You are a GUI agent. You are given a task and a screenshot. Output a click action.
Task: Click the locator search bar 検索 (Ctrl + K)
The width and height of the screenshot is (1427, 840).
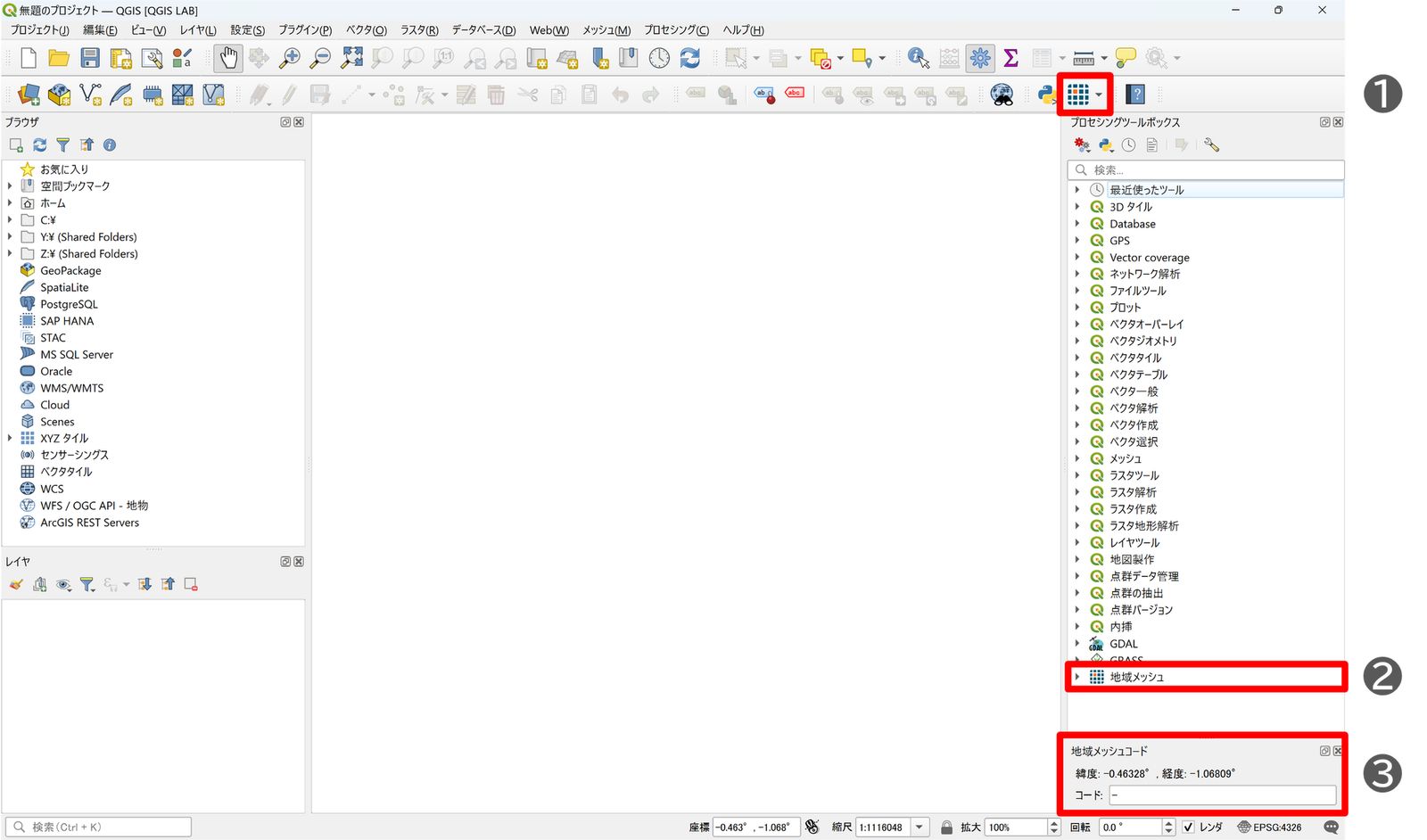pos(98,828)
